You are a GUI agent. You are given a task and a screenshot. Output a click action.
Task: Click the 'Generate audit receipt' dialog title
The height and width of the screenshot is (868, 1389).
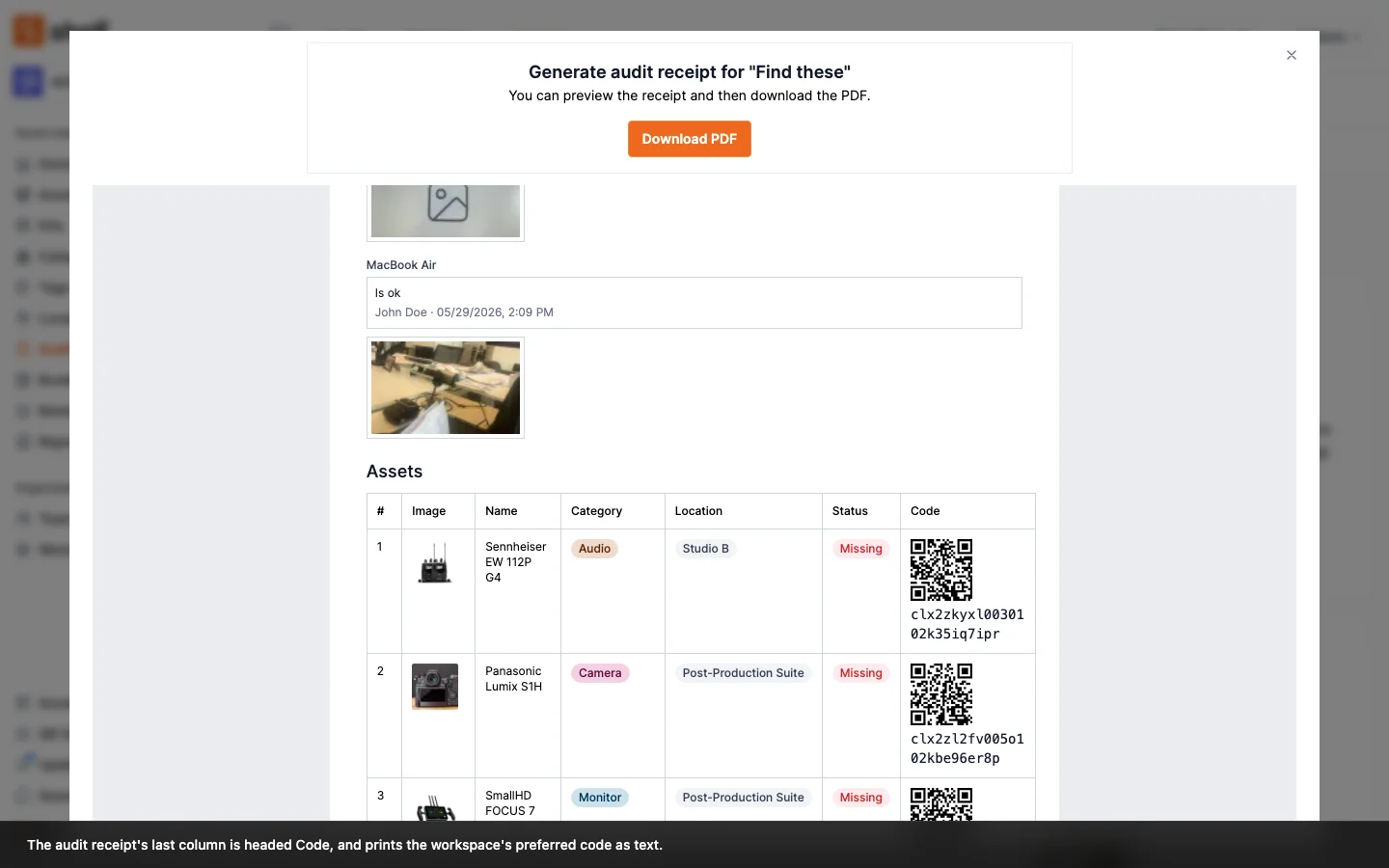690,72
